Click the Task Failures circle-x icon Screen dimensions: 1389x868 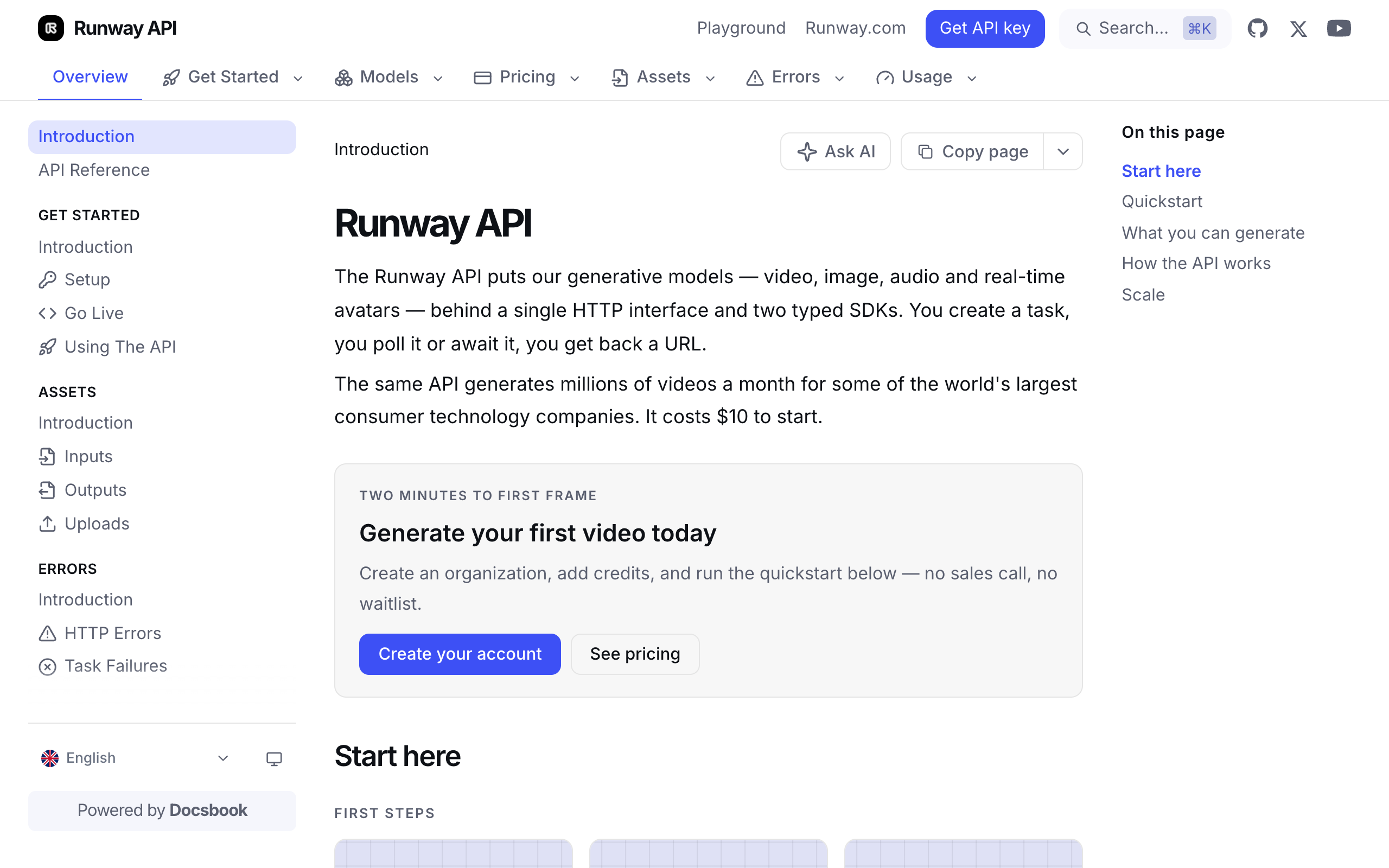47,667
